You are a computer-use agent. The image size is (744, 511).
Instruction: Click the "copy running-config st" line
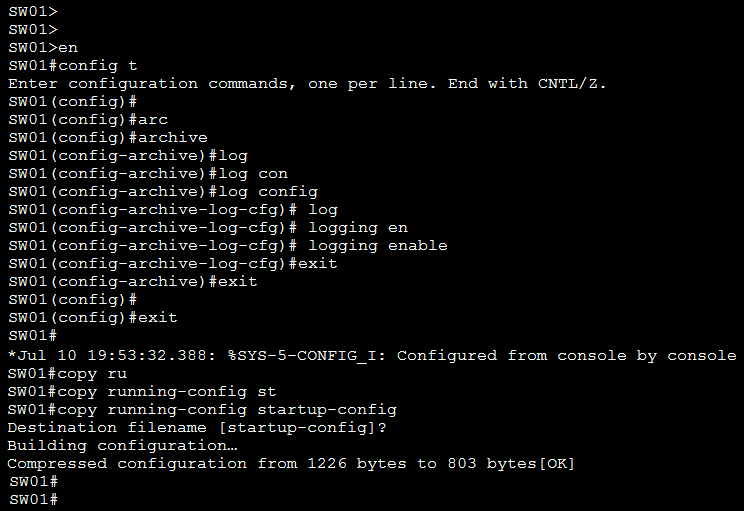click(142, 392)
